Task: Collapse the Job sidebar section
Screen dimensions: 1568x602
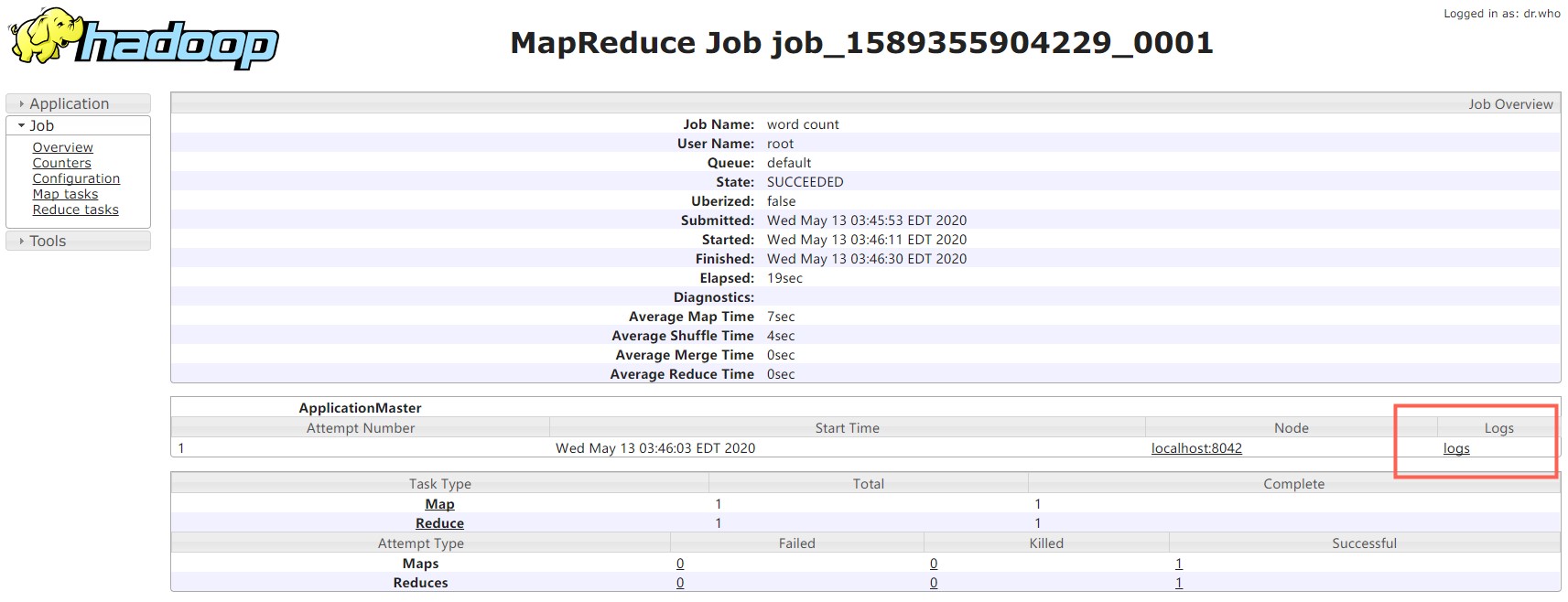Action: click(x=78, y=125)
